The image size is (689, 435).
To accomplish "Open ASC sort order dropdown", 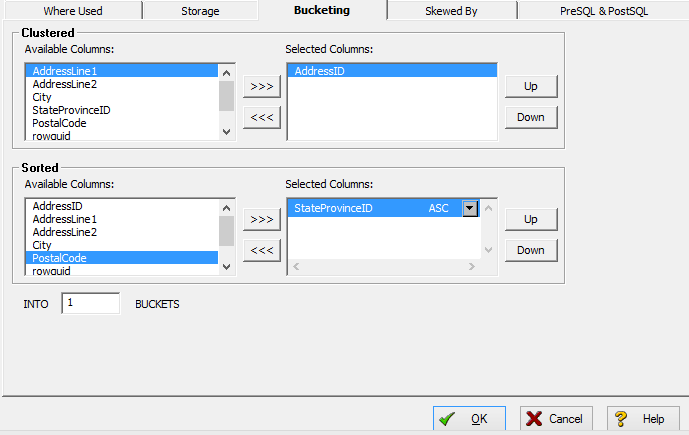I will [470, 208].
